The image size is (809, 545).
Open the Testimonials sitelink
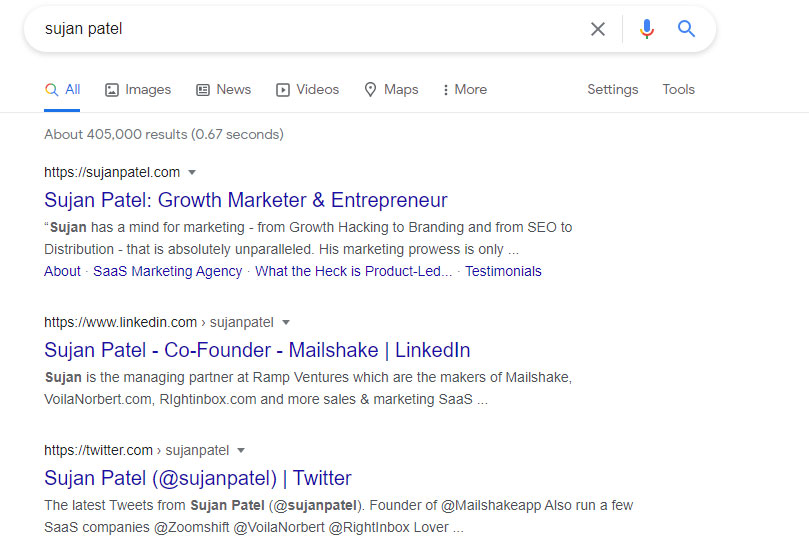point(503,271)
